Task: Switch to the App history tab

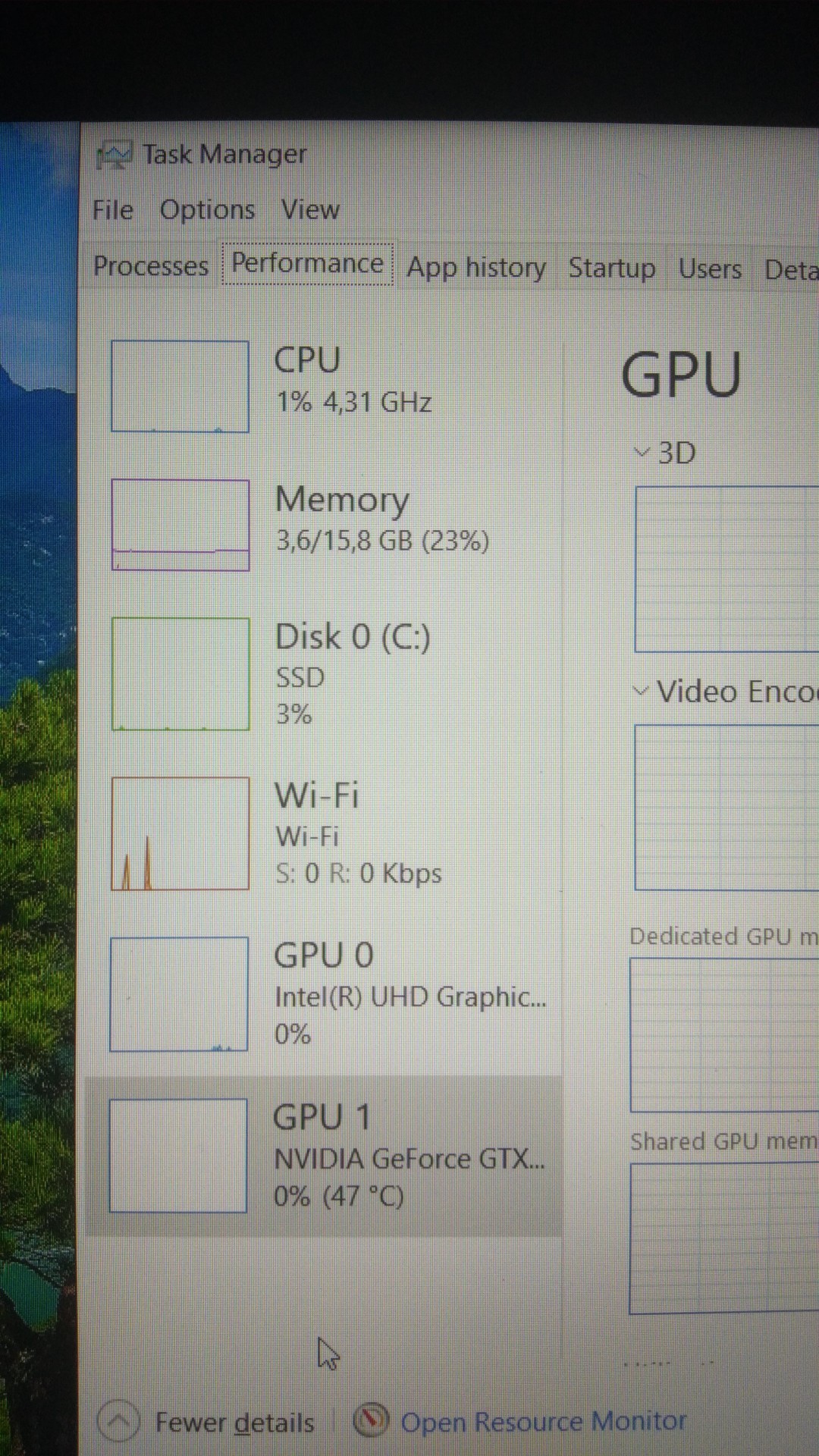Action: (x=476, y=268)
